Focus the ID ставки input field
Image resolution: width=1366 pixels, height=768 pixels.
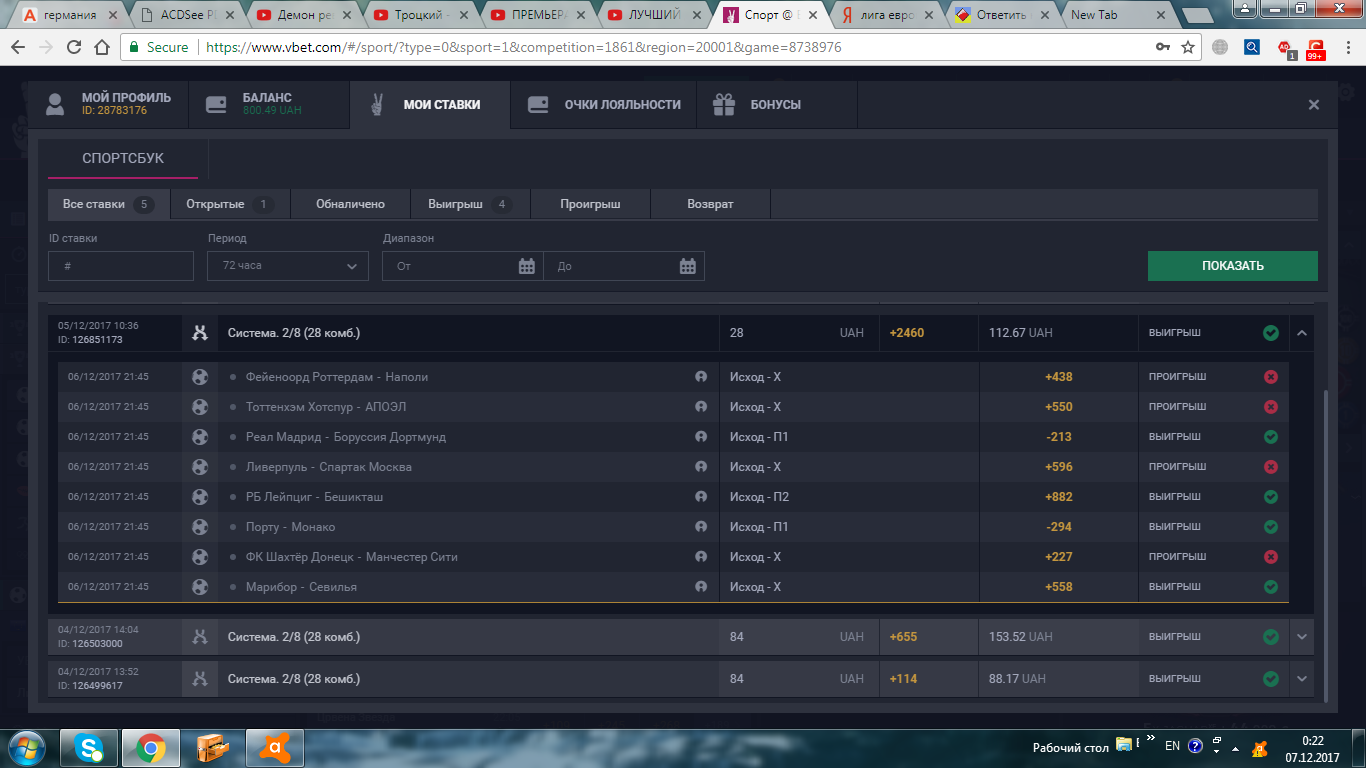point(121,266)
